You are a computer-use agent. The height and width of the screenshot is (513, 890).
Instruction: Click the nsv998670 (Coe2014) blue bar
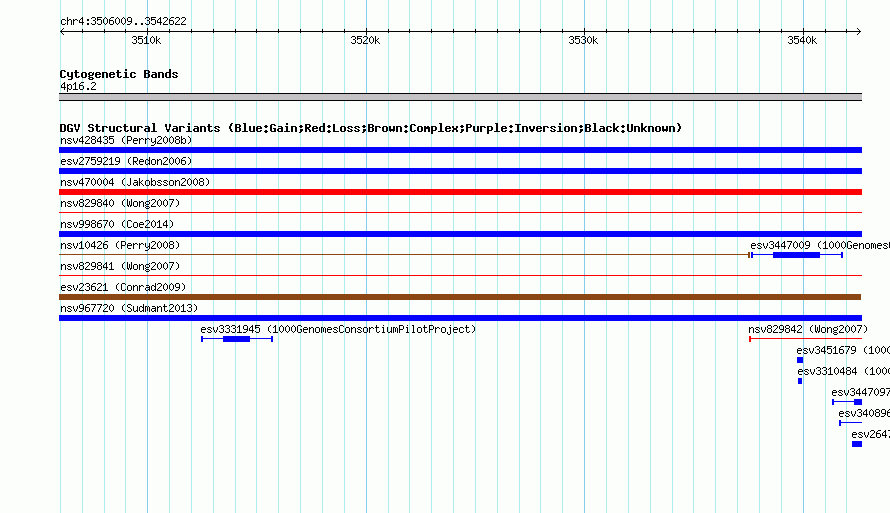460,234
